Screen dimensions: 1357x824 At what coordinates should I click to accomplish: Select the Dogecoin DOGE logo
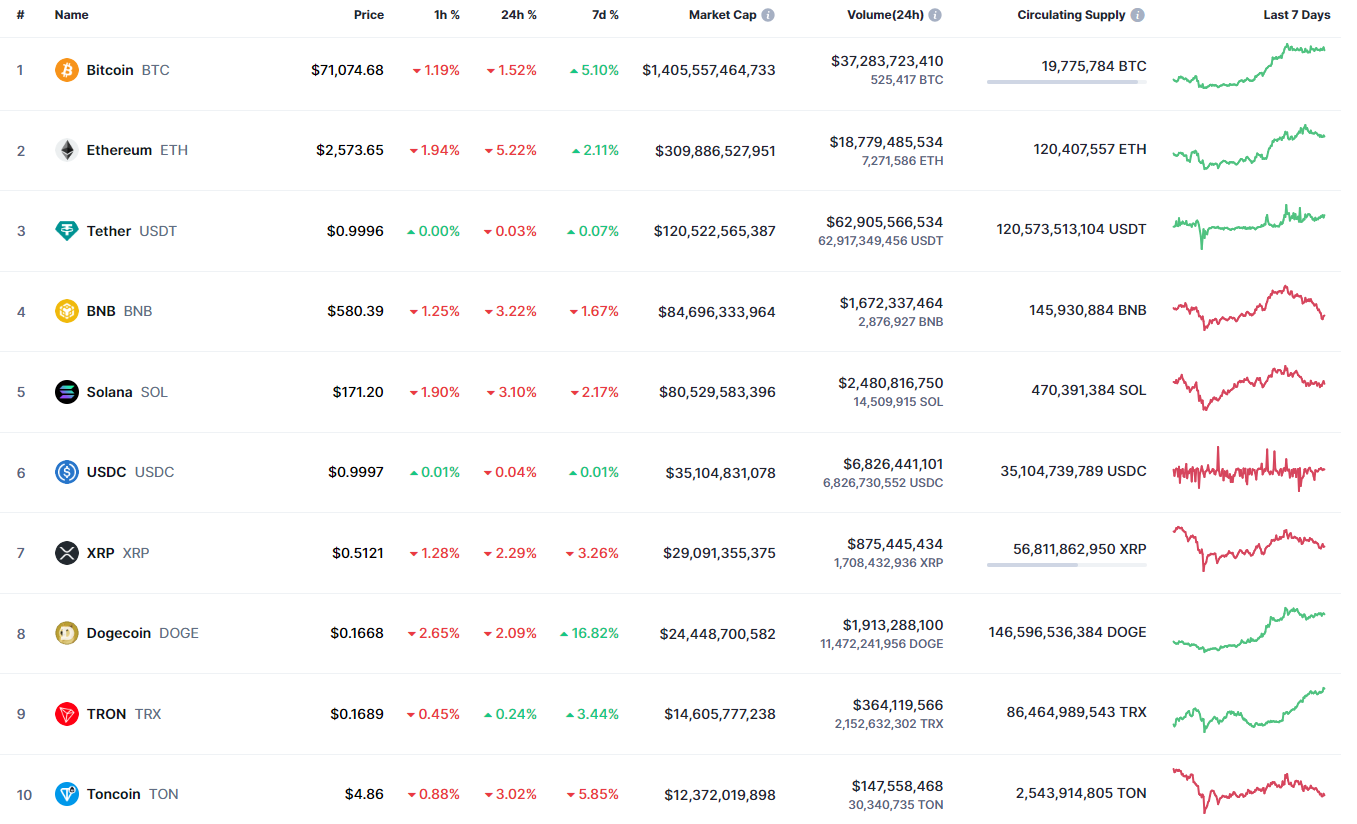(66, 633)
